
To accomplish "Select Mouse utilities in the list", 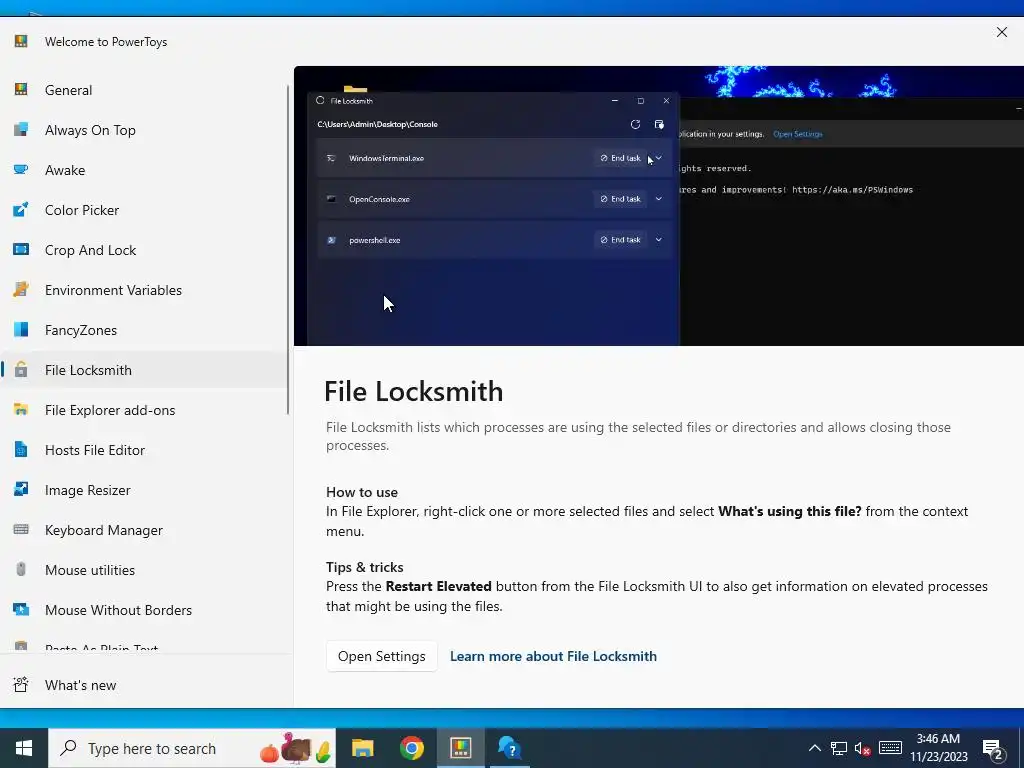I will (144, 569).
